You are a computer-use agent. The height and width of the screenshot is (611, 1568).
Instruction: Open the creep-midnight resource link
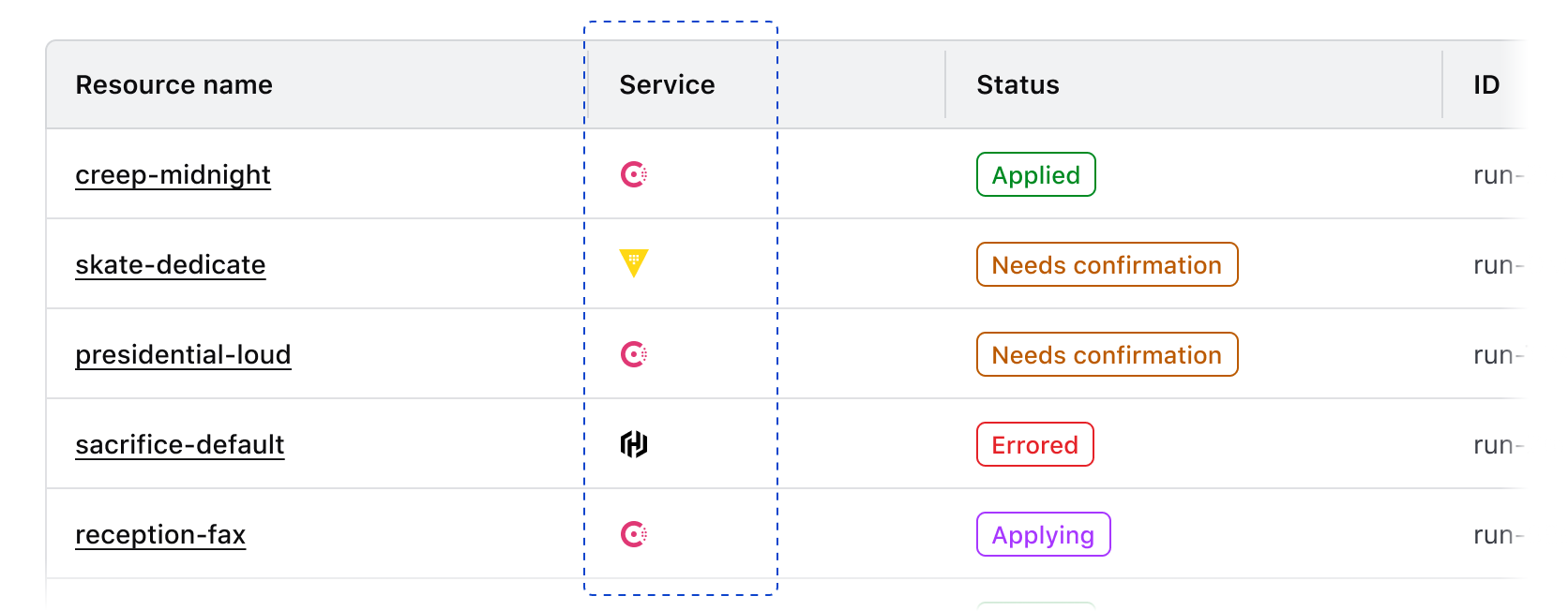click(173, 175)
